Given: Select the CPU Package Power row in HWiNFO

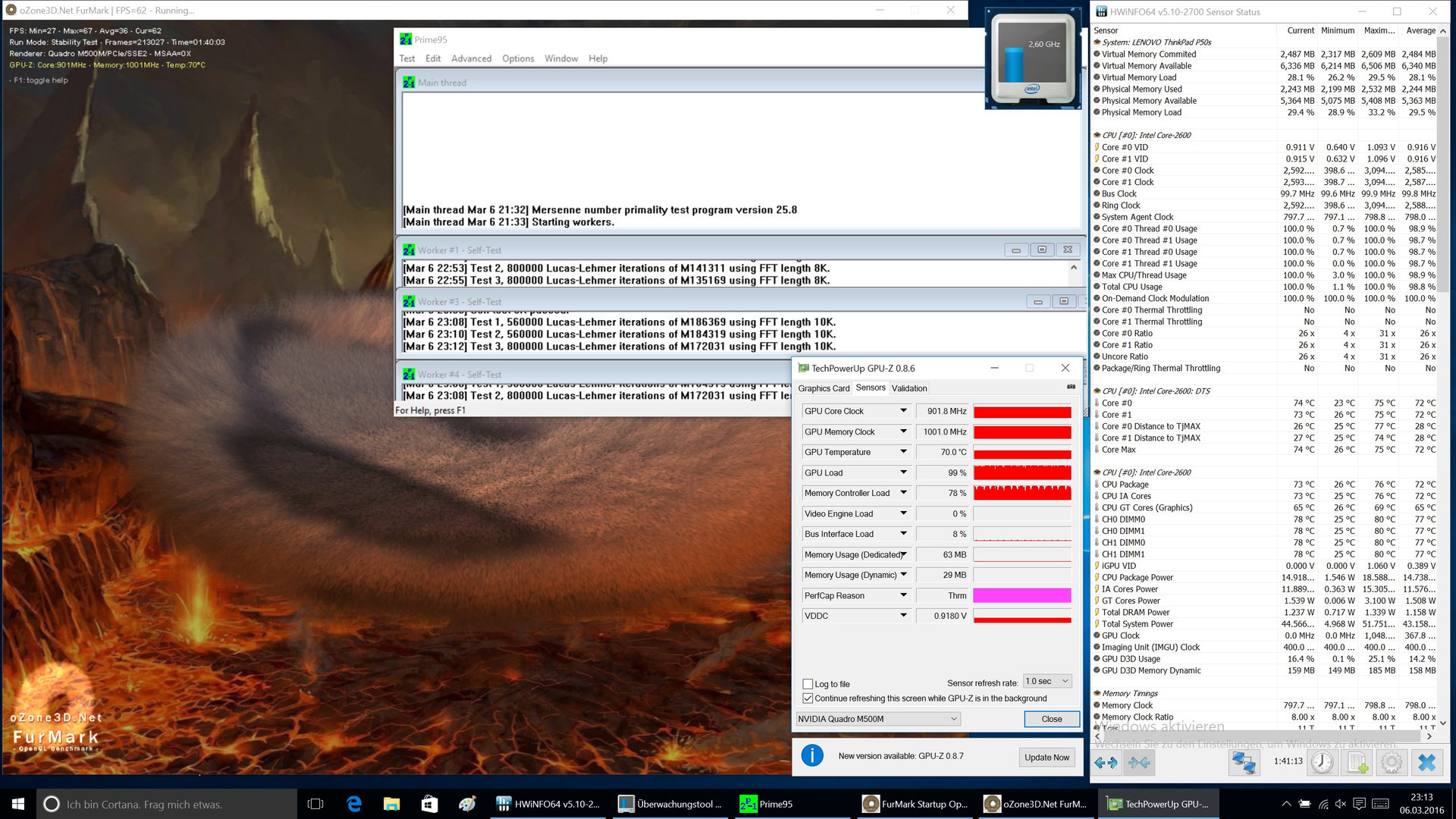Looking at the screenshot, I should (1265, 578).
